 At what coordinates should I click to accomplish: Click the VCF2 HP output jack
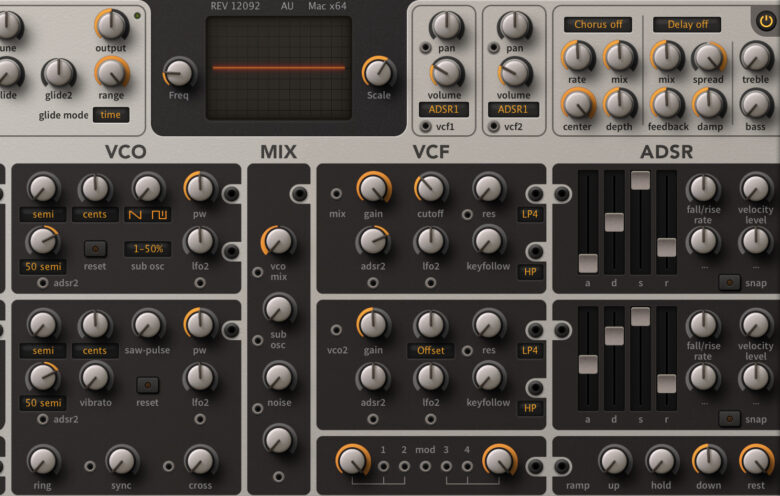(535, 388)
